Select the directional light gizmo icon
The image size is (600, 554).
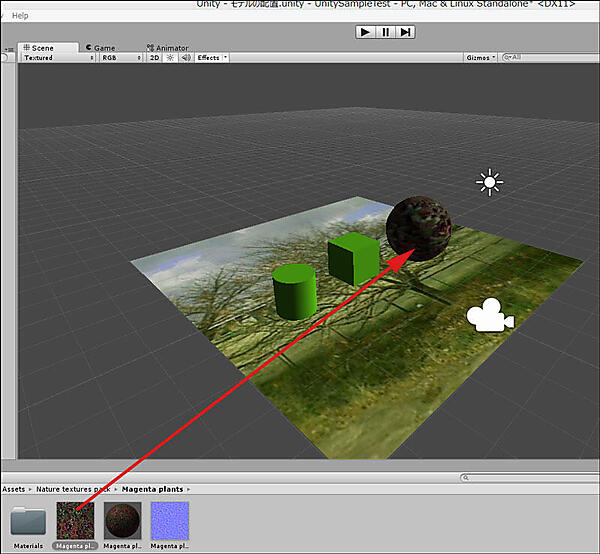pos(489,182)
